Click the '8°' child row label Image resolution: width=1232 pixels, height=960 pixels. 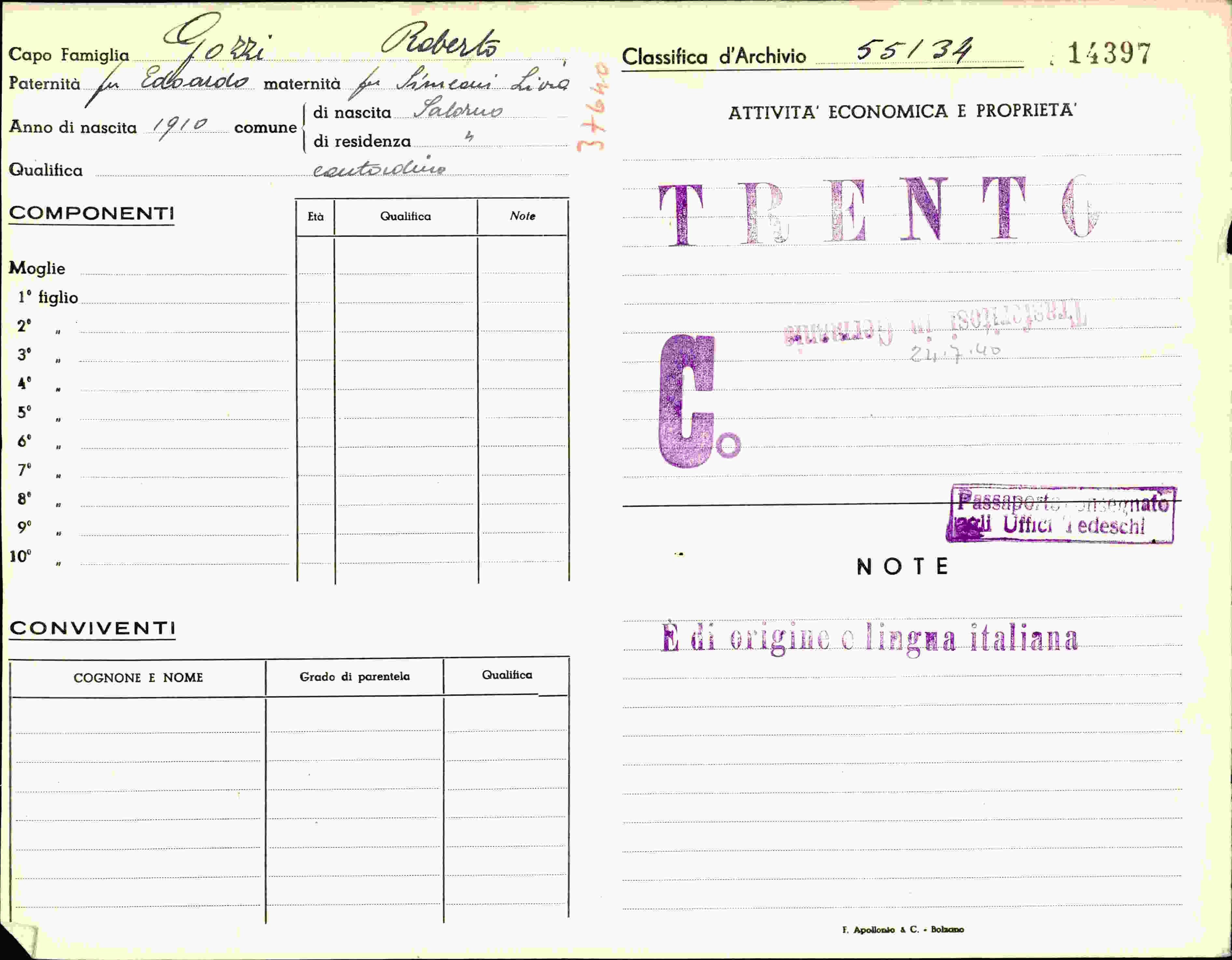pyautogui.click(x=24, y=498)
